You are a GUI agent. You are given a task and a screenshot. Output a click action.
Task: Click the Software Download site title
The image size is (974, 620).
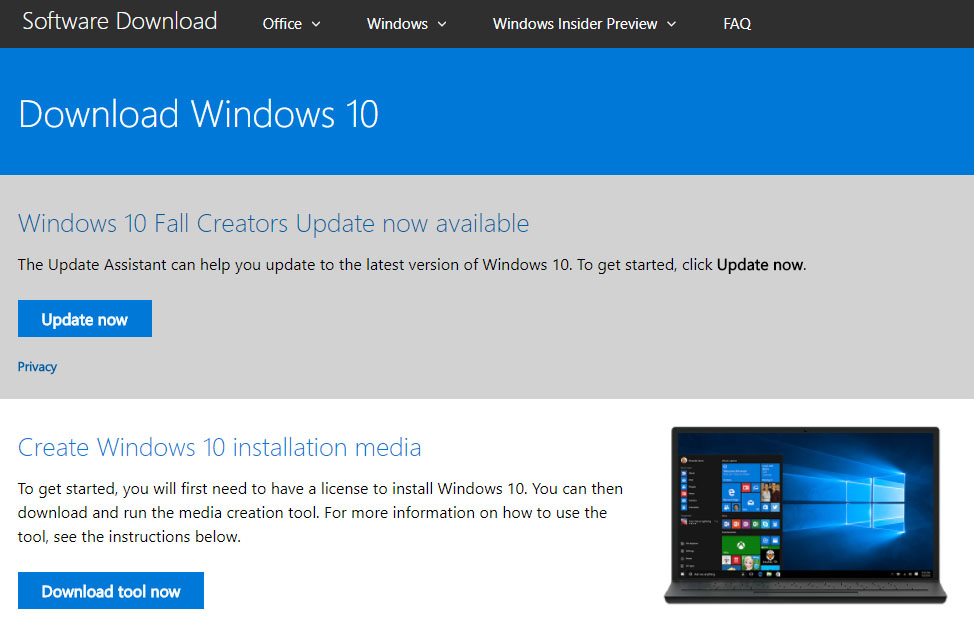[x=120, y=22]
